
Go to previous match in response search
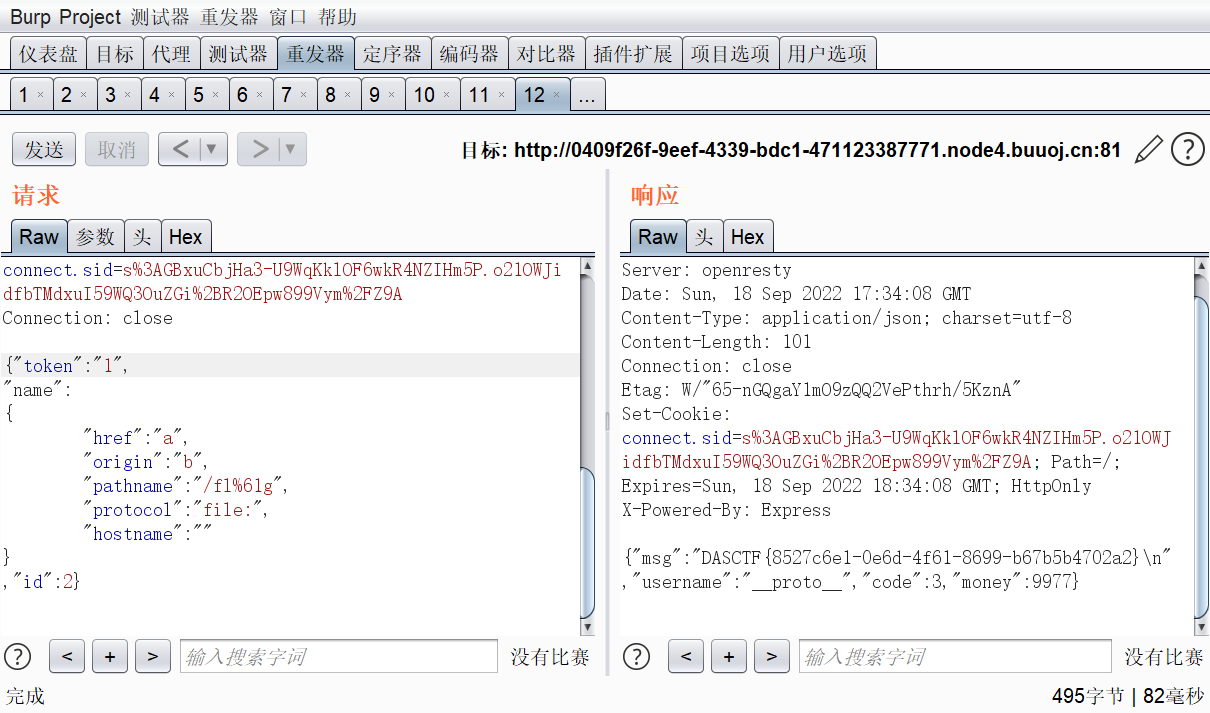[685, 656]
